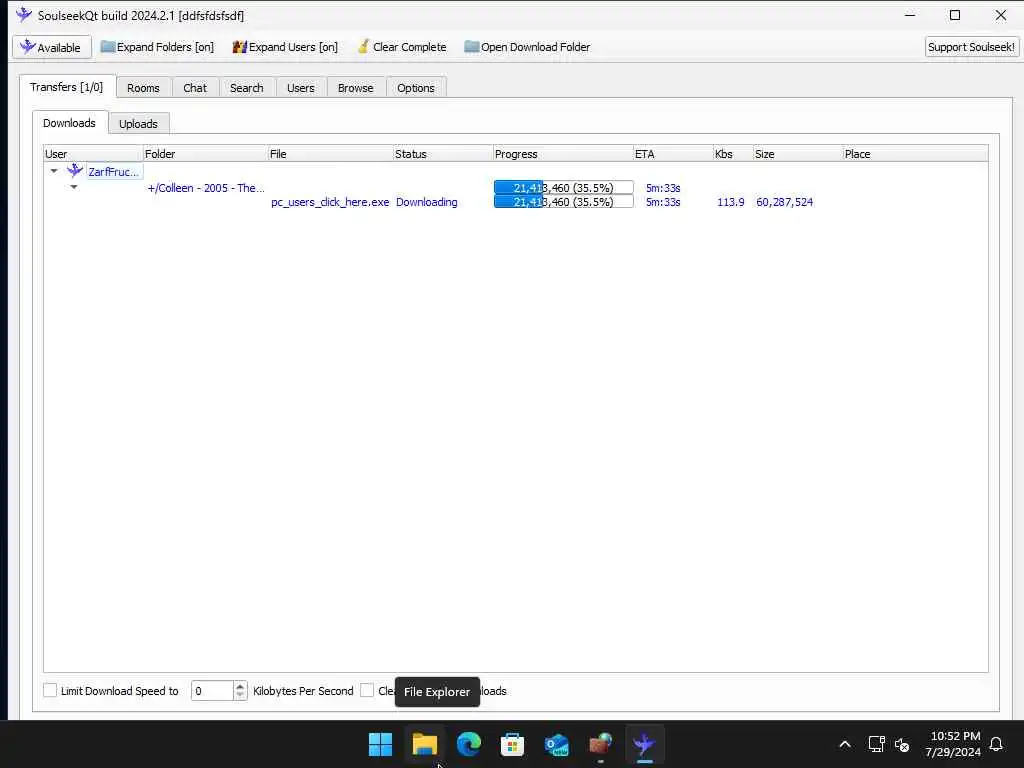Select folder +/Colleen - 2005 - The...

[206, 188]
